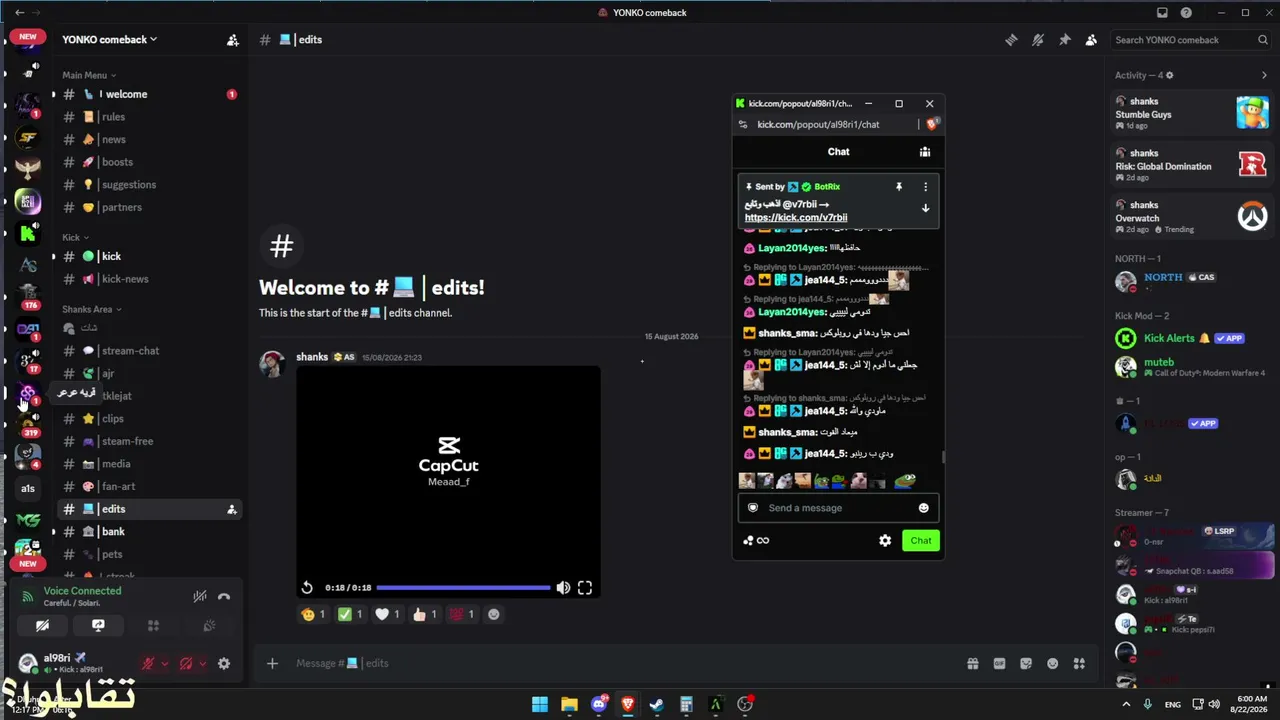The width and height of the screenshot is (1280, 720).
Task: Toggle the thumbs up reaction
Action: (x=424, y=615)
